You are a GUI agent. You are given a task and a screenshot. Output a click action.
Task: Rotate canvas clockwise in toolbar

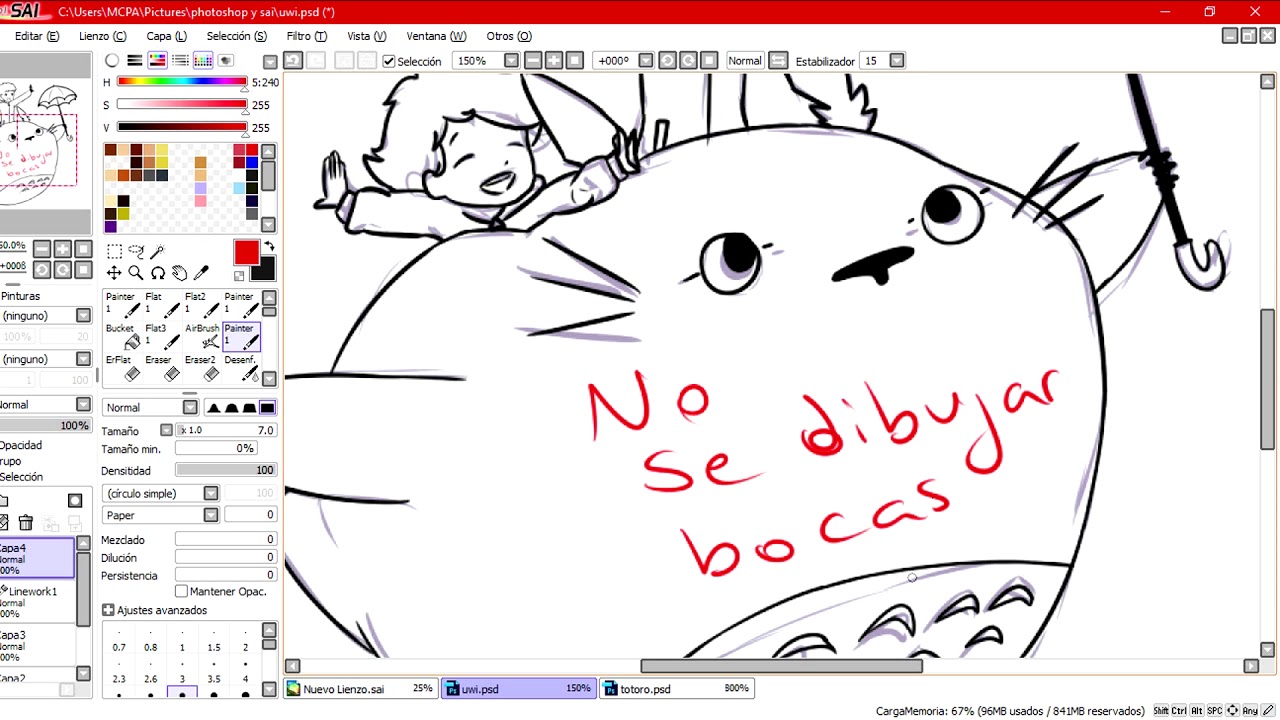click(688, 61)
